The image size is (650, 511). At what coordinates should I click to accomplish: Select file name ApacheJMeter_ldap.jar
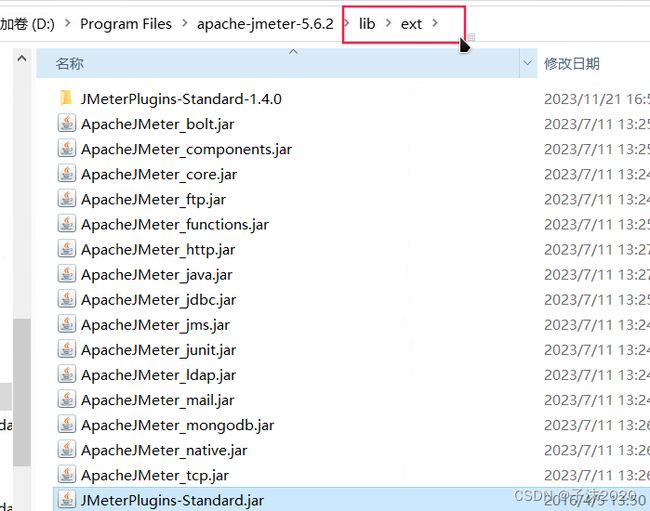coord(158,375)
